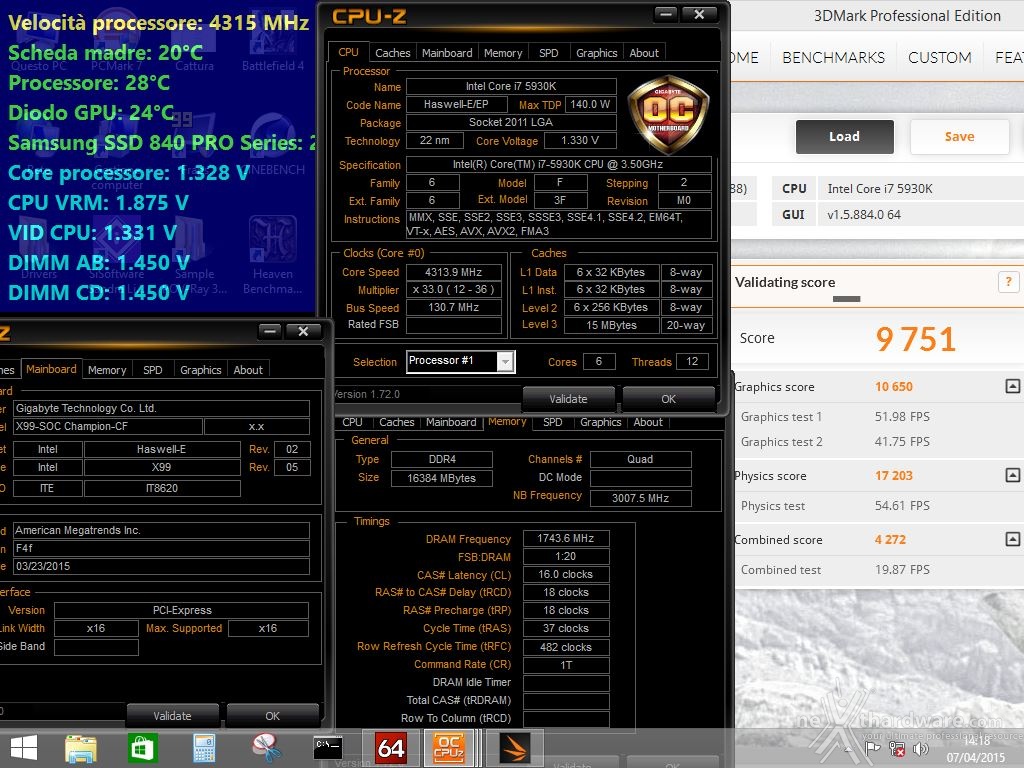
Task: Open Graphics tab in the CPU-Z processor window
Action: (596, 53)
